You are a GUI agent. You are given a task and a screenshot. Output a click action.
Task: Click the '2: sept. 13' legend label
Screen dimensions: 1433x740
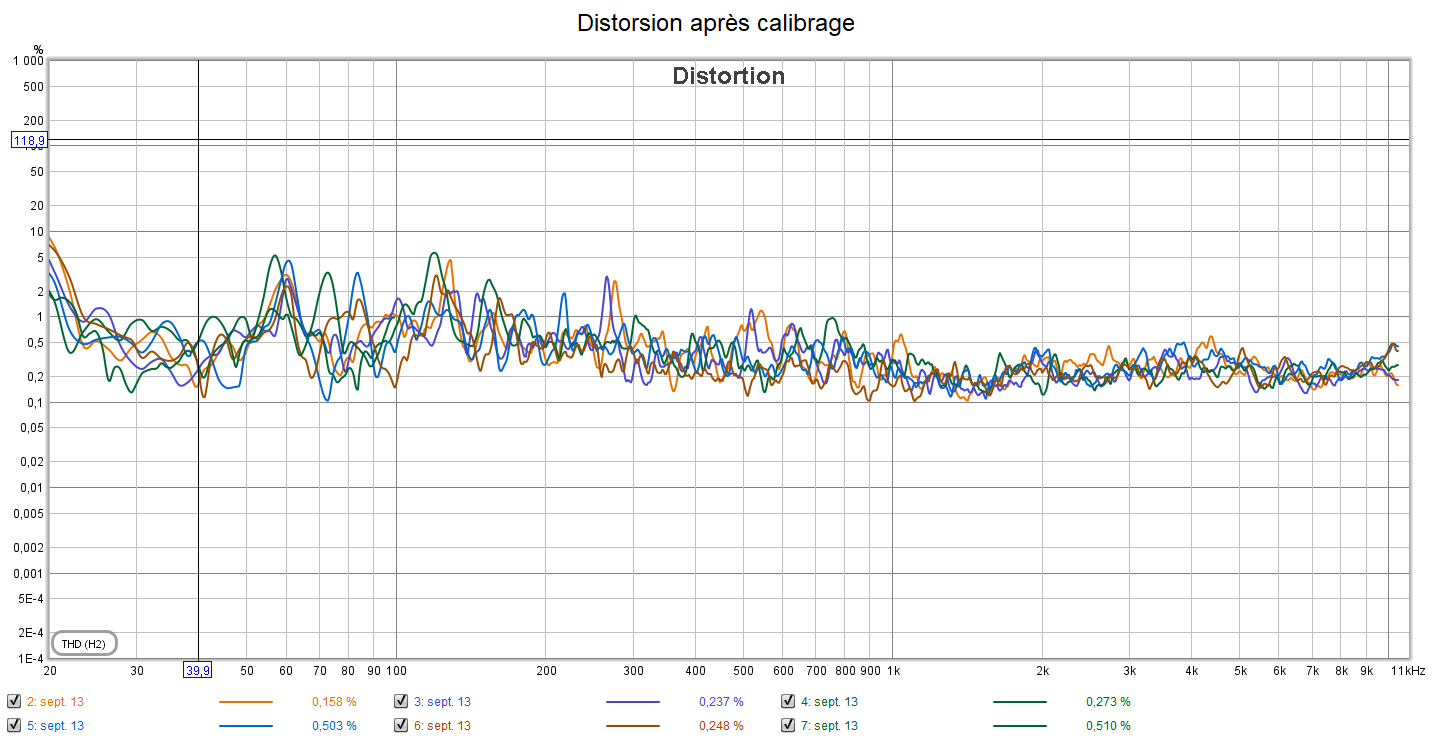pyautogui.click(x=55, y=702)
